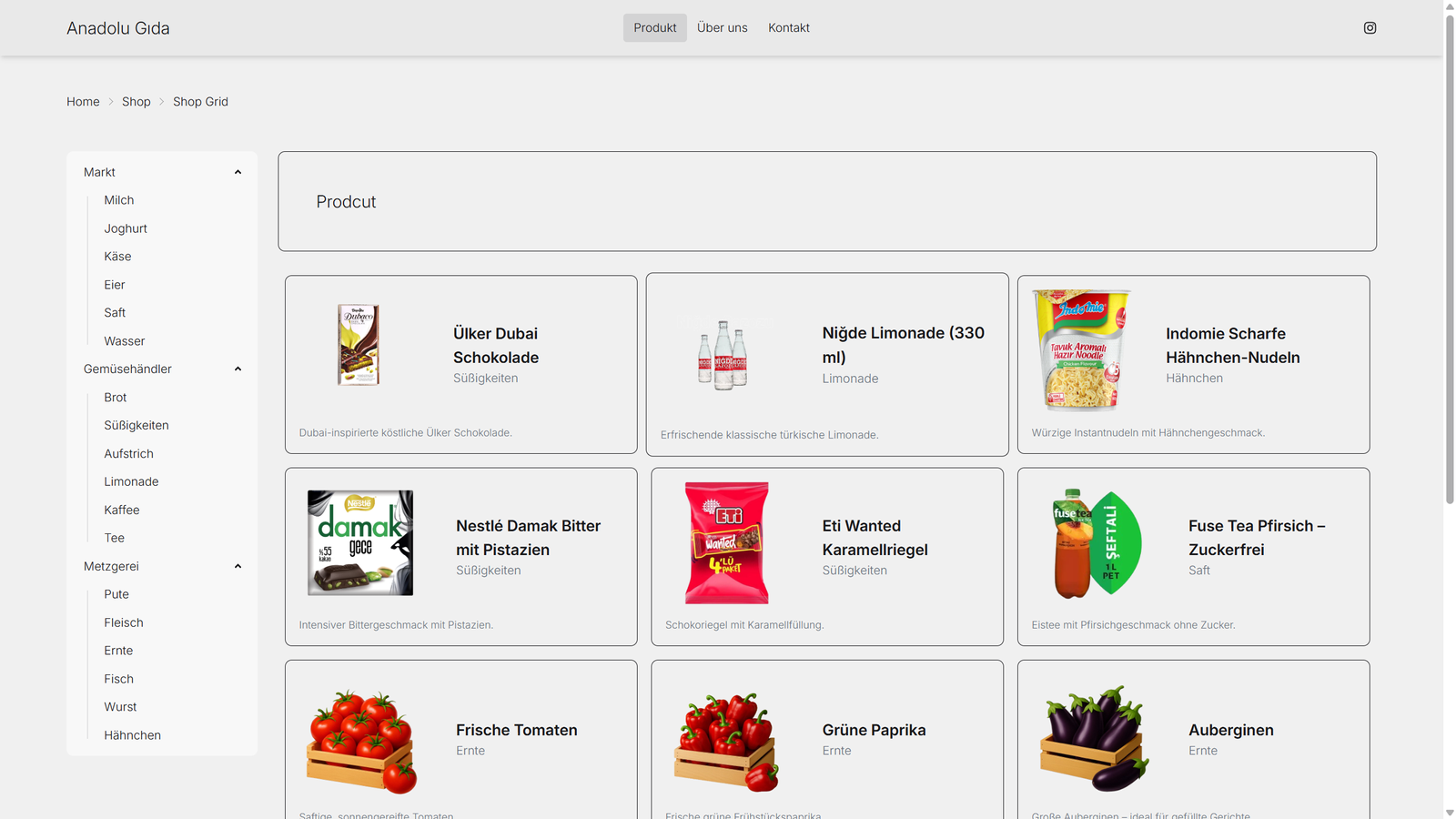The image size is (1456, 819).
Task: Collapse the Markt category chevron
Action: 238,172
